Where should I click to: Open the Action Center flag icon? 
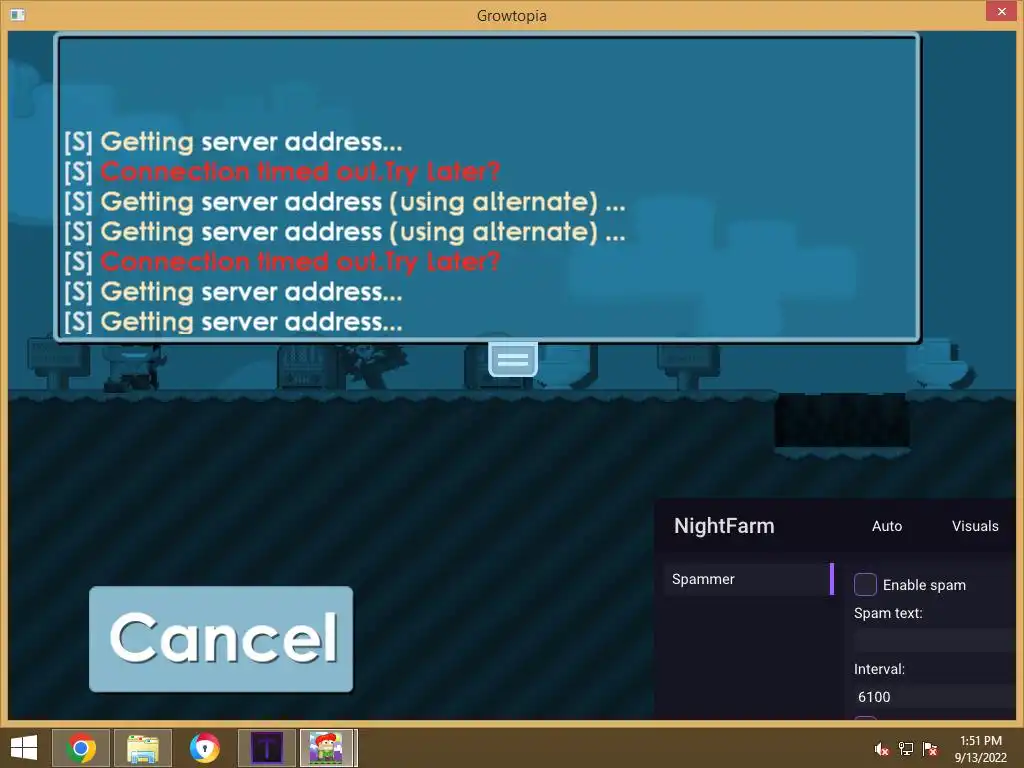coord(930,749)
